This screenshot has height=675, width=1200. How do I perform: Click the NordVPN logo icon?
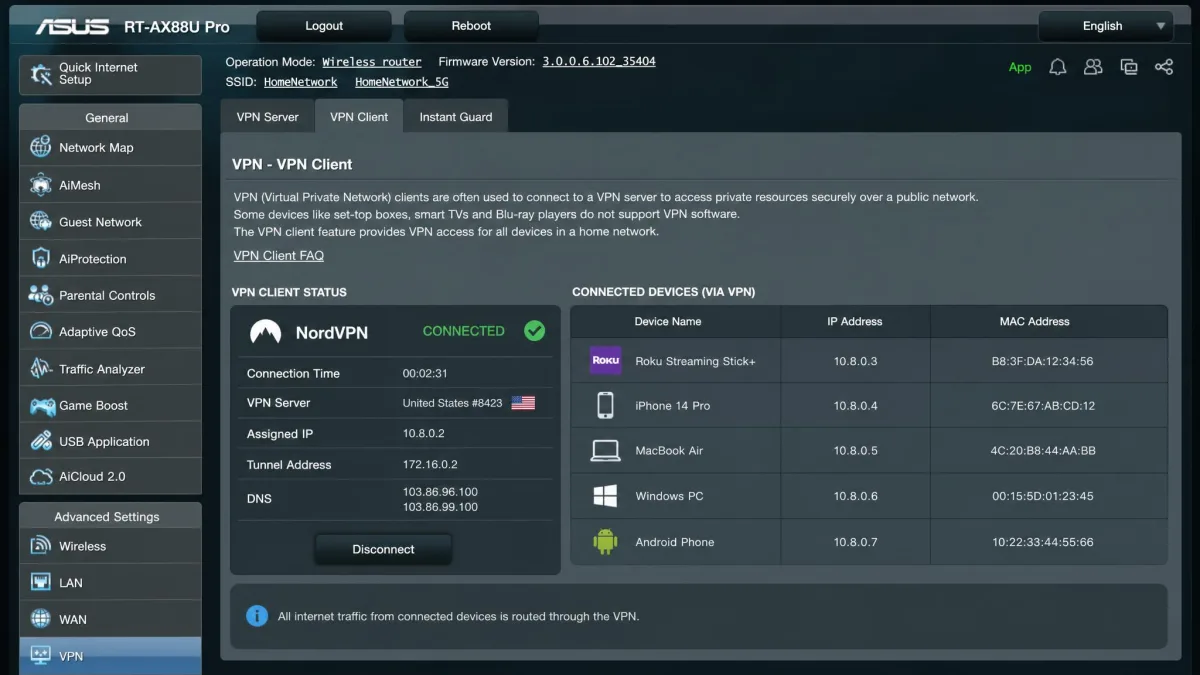click(x=265, y=332)
